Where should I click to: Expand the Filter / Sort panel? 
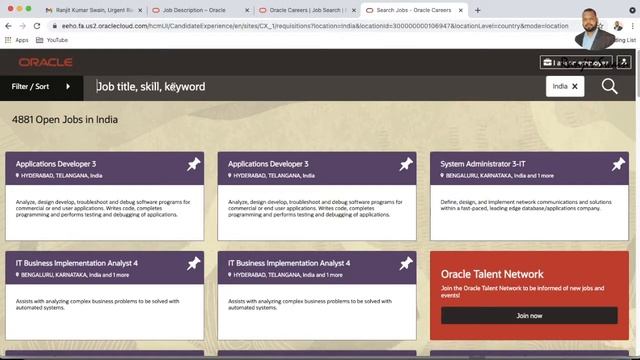tap(41, 87)
